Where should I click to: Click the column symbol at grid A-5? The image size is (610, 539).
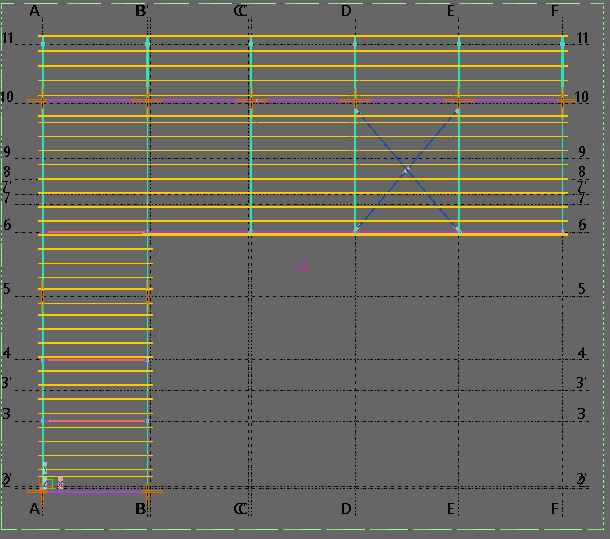pos(42,296)
